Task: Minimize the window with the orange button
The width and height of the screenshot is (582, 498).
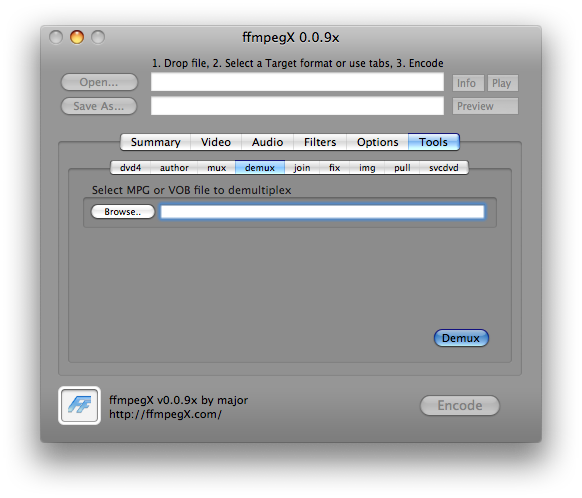Action: coord(77,37)
